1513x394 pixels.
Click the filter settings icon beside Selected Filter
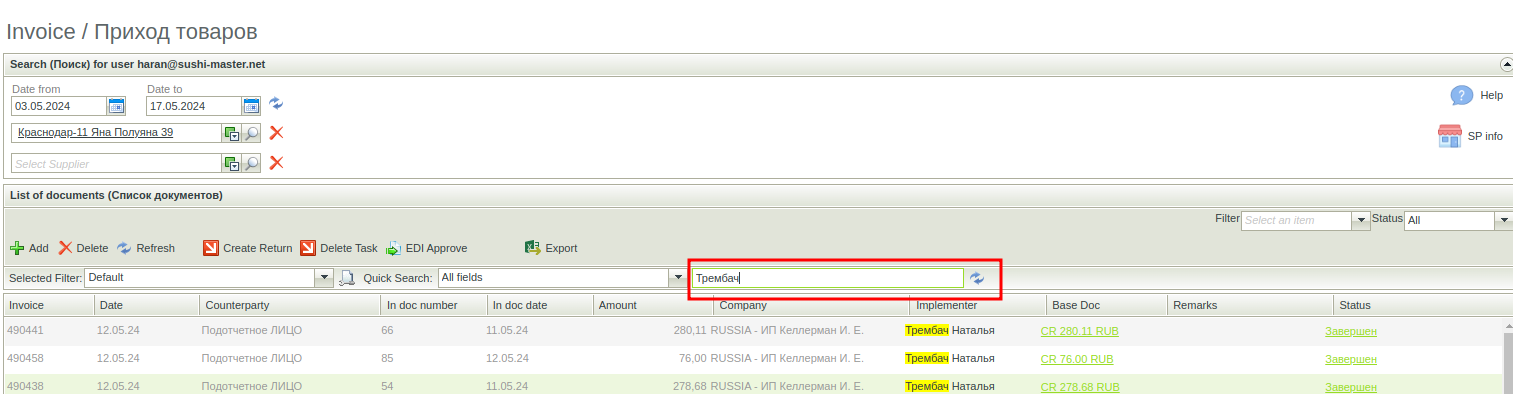pyautogui.click(x=348, y=277)
